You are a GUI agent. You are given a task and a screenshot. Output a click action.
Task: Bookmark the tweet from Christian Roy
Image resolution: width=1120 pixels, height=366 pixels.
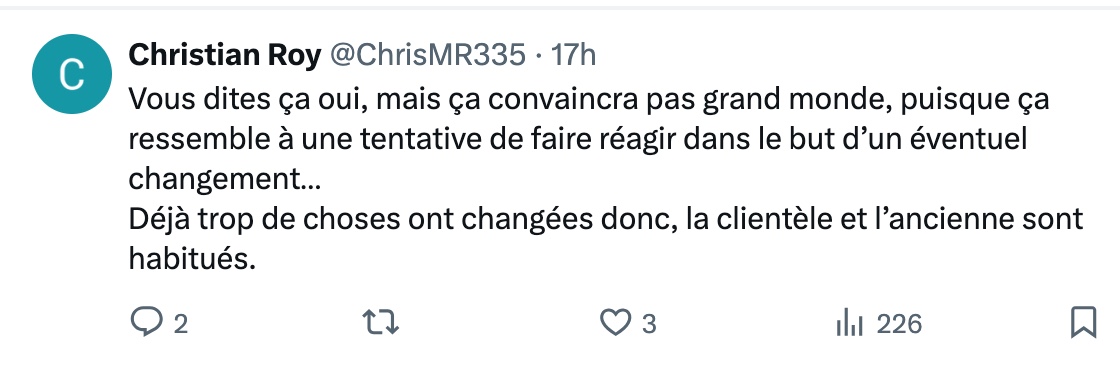[x=1083, y=323]
